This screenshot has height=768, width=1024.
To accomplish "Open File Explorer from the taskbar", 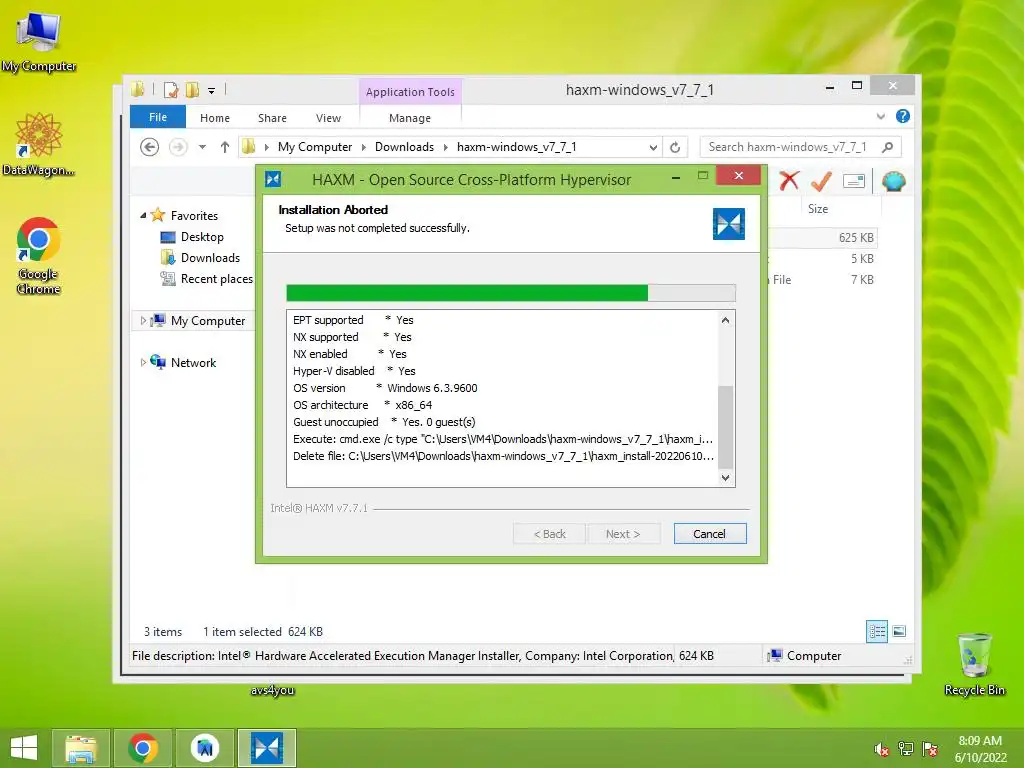I will click(x=80, y=748).
